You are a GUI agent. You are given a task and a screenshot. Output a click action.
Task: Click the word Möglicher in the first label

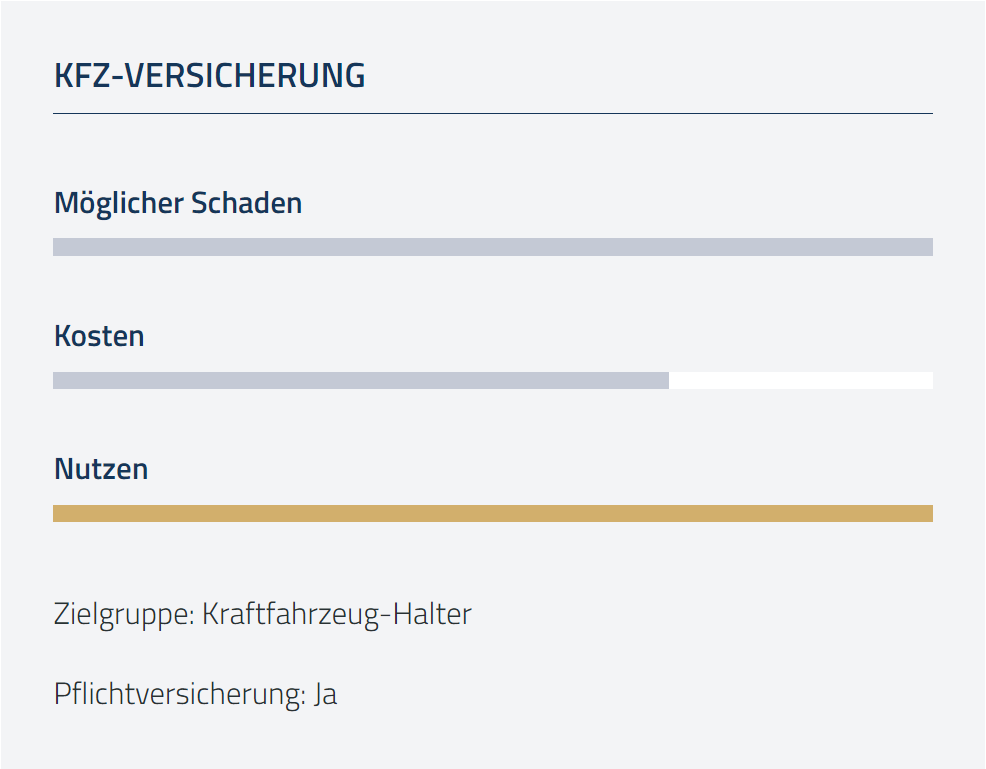tap(119, 204)
